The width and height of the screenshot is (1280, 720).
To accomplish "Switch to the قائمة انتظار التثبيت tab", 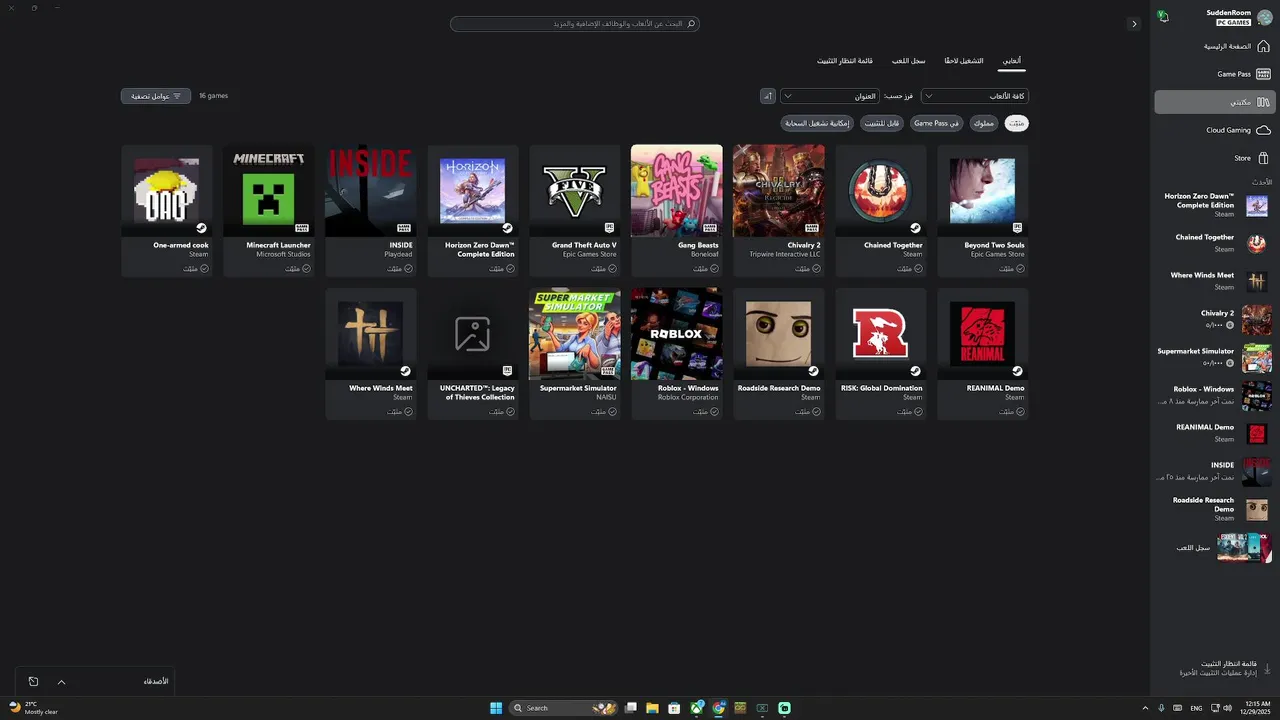I will (845, 61).
